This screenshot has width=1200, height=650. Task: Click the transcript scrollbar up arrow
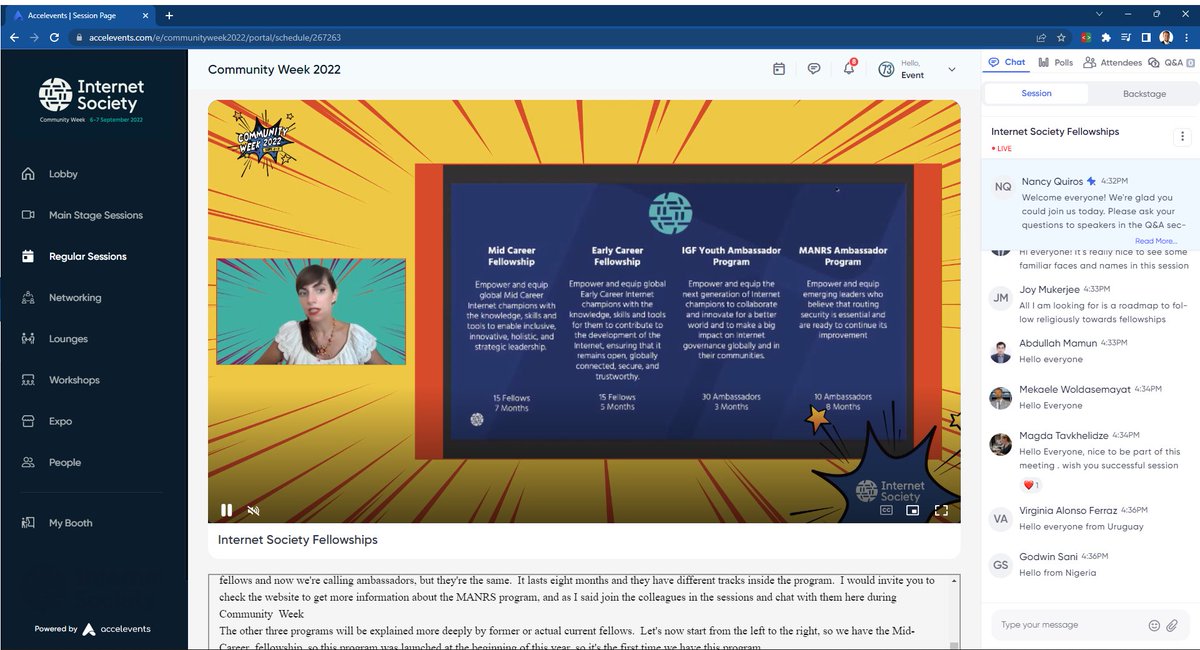coord(954,580)
